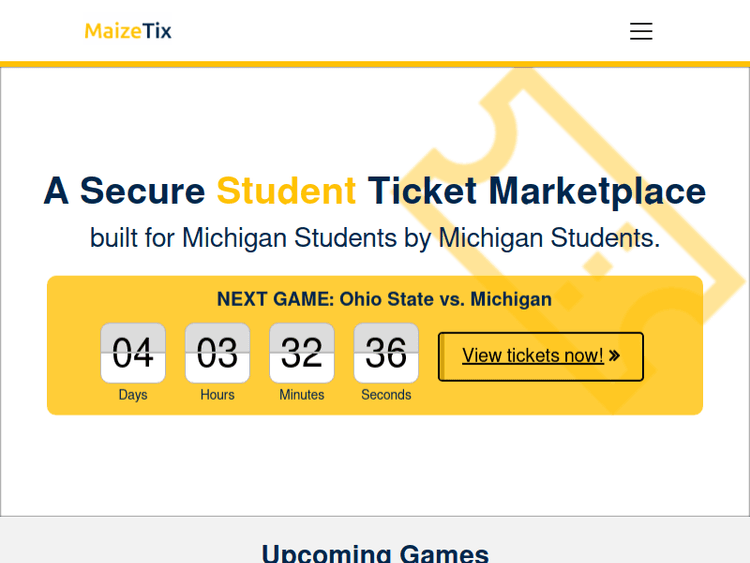
Task: Click the word 'Secure' in the headline
Action: [142, 191]
